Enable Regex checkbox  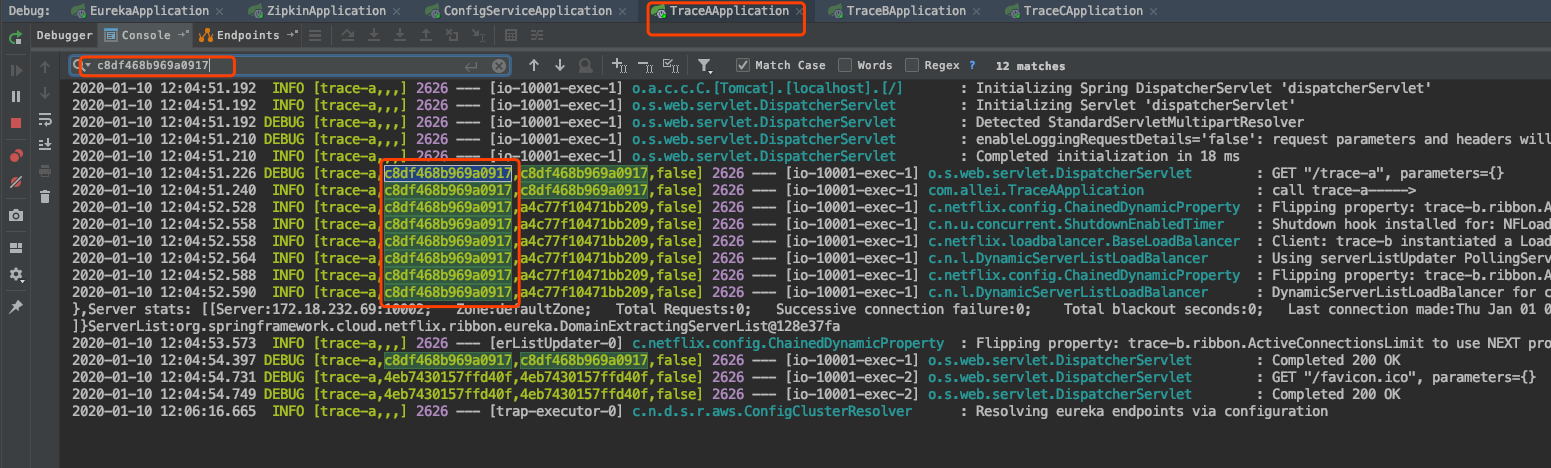[912, 65]
